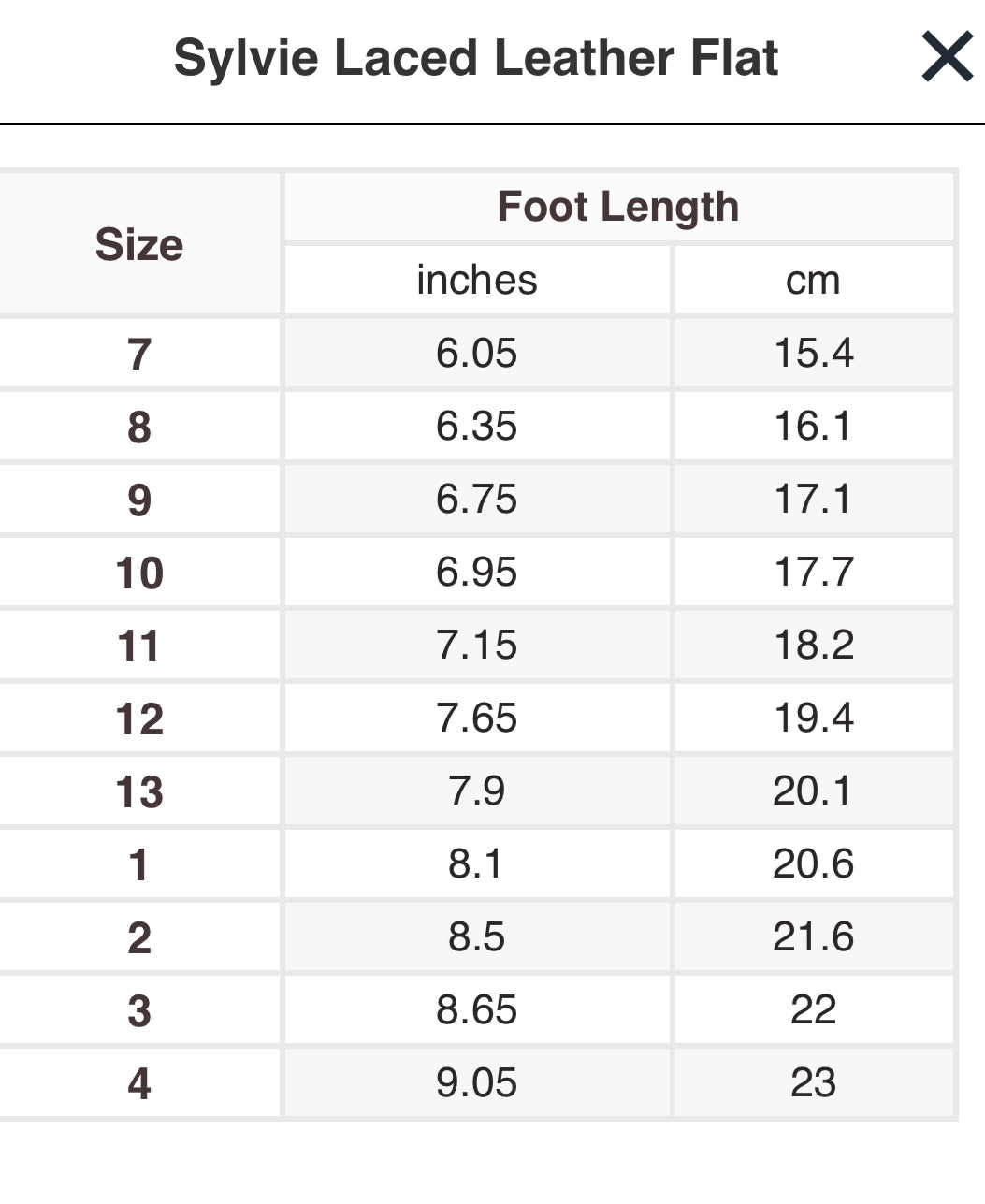Select the 8.1 inches value

click(477, 864)
